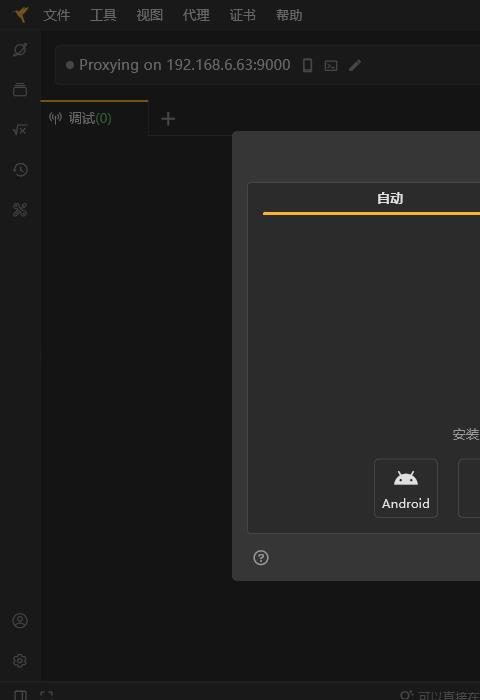
Task: Open the 工具 menu
Action: 103,15
